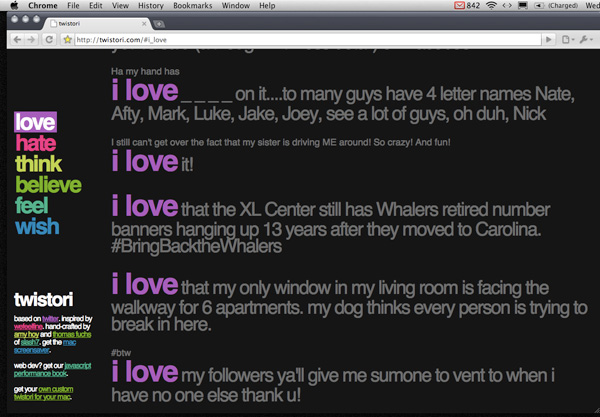Reload the page with refresh icon

pyautogui.click(x=49, y=39)
